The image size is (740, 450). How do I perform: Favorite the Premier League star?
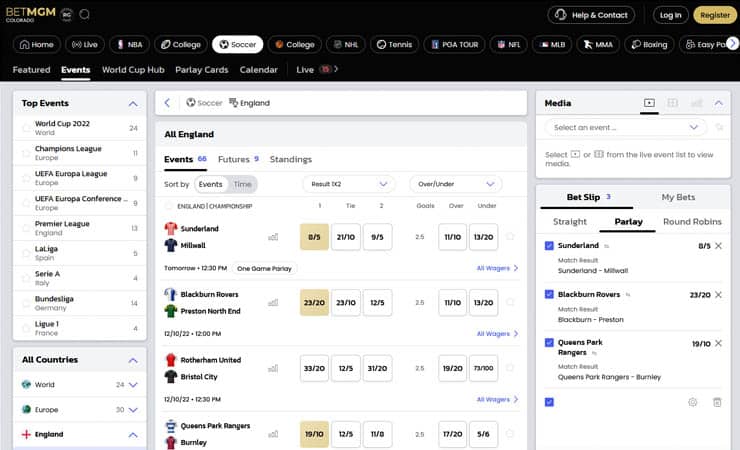26,228
